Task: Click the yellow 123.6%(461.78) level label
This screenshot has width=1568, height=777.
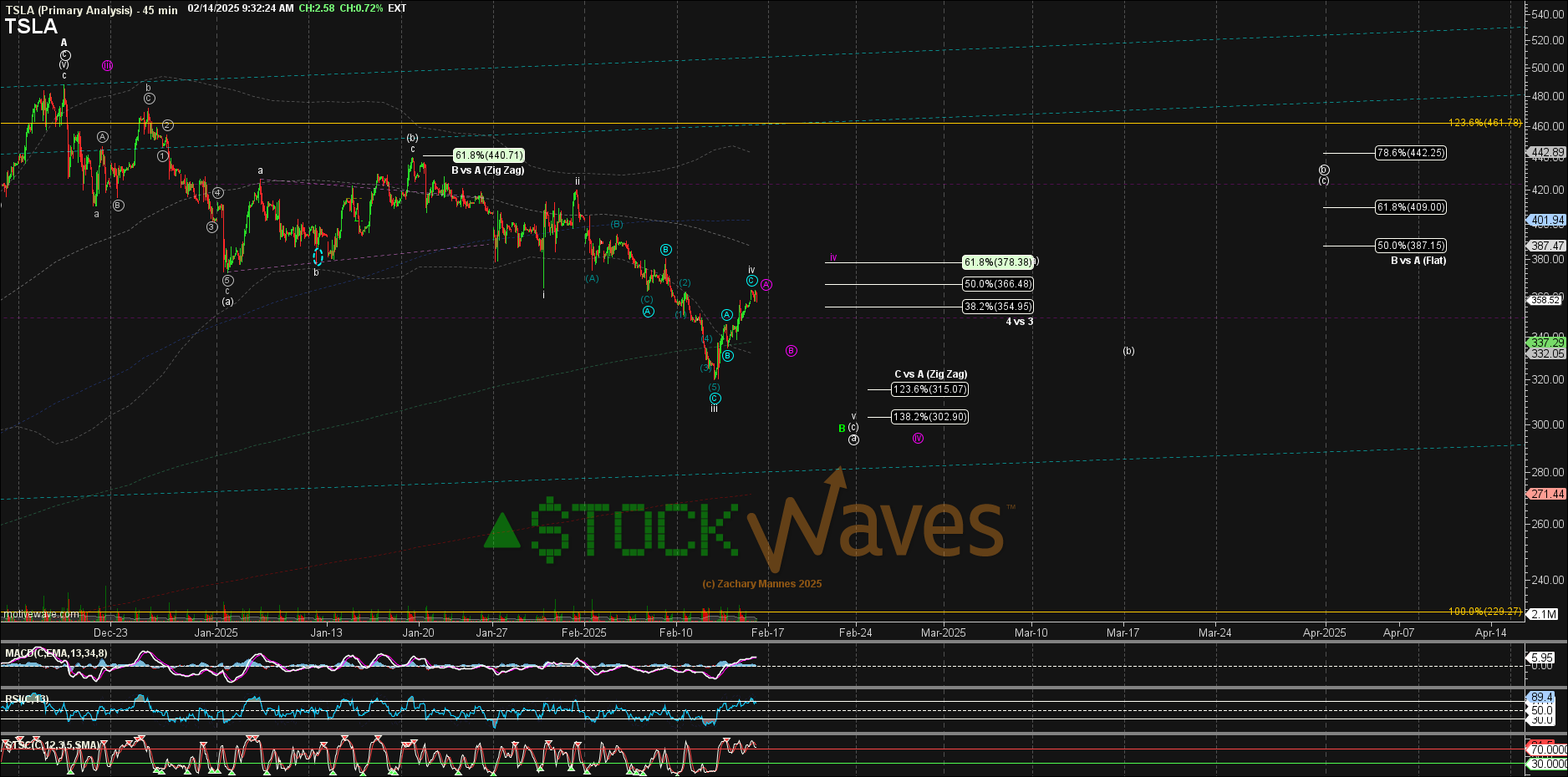Action: click(x=1485, y=123)
